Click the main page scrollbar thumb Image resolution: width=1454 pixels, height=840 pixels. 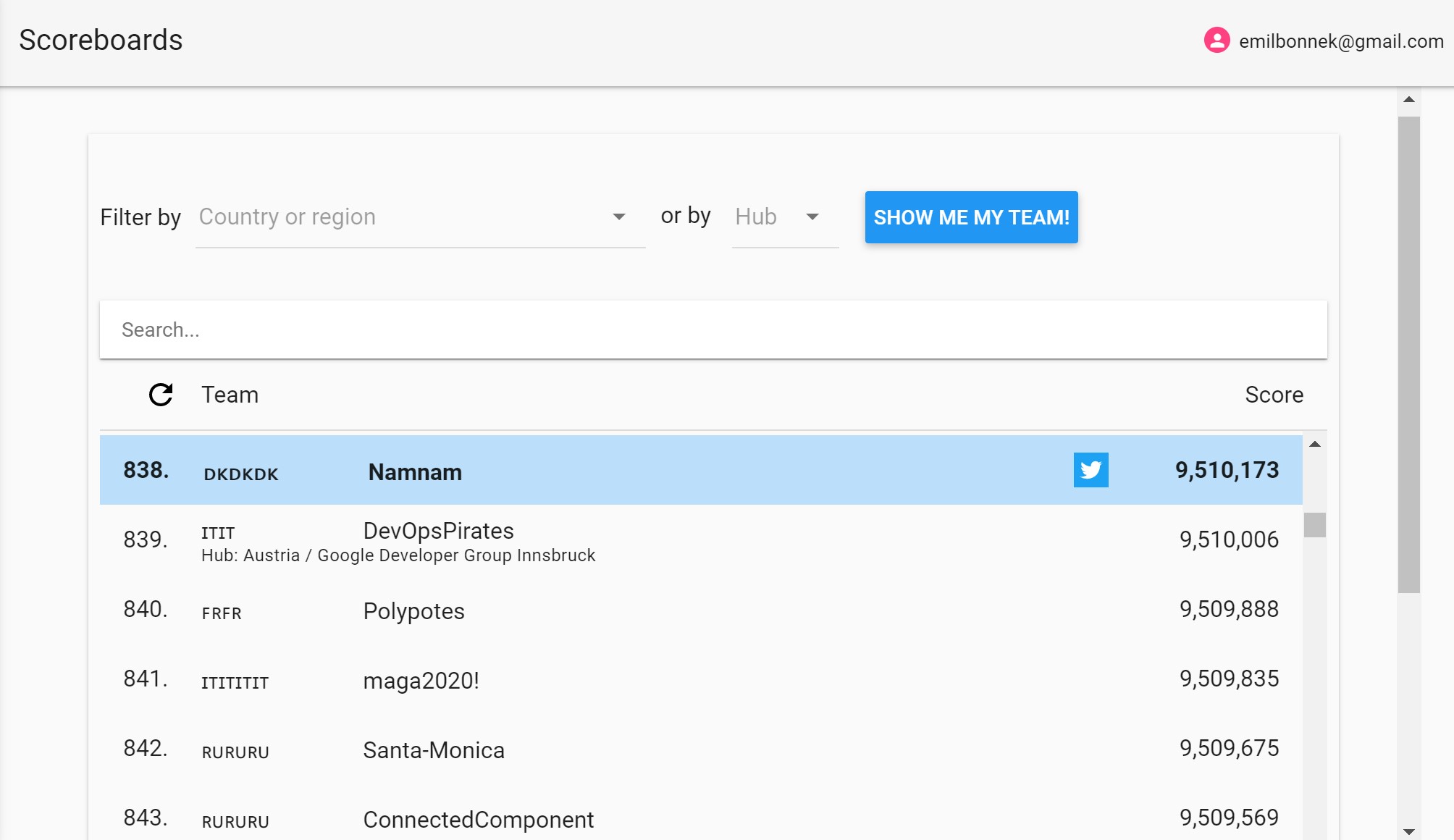pyautogui.click(x=1408, y=355)
